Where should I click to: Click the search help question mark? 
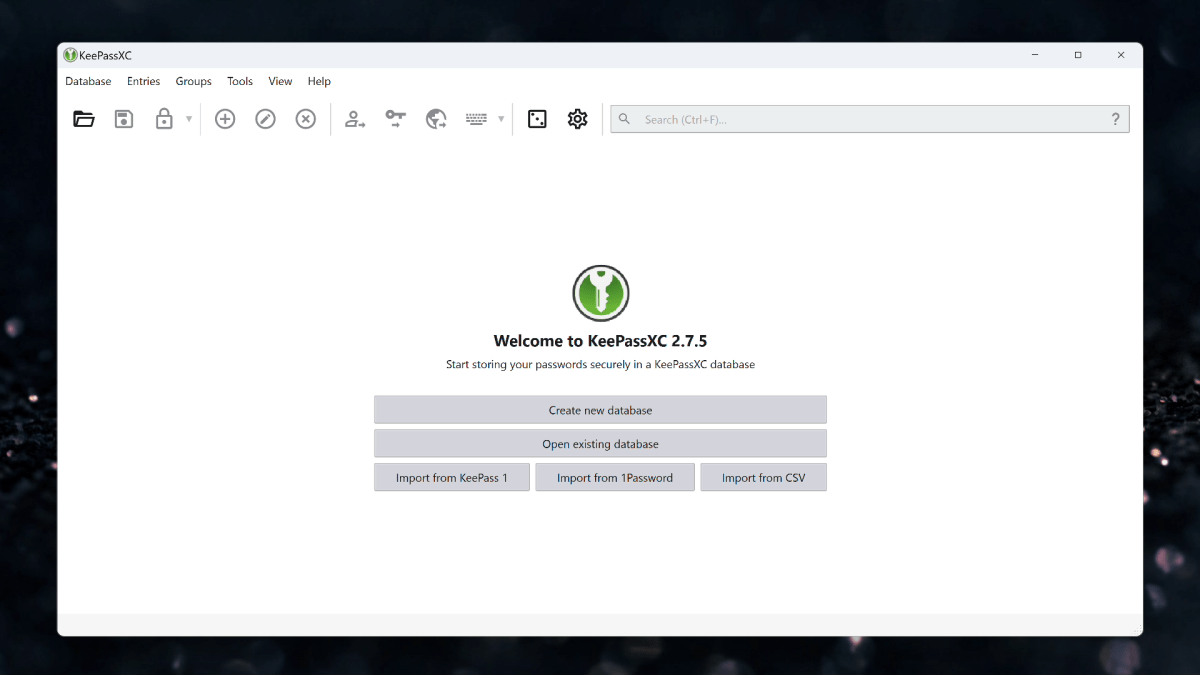pos(1116,119)
